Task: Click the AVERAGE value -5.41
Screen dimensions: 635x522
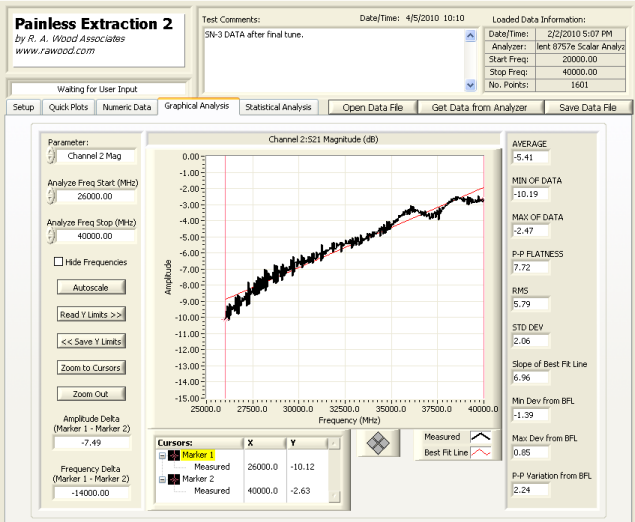Action: (x=531, y=157)
